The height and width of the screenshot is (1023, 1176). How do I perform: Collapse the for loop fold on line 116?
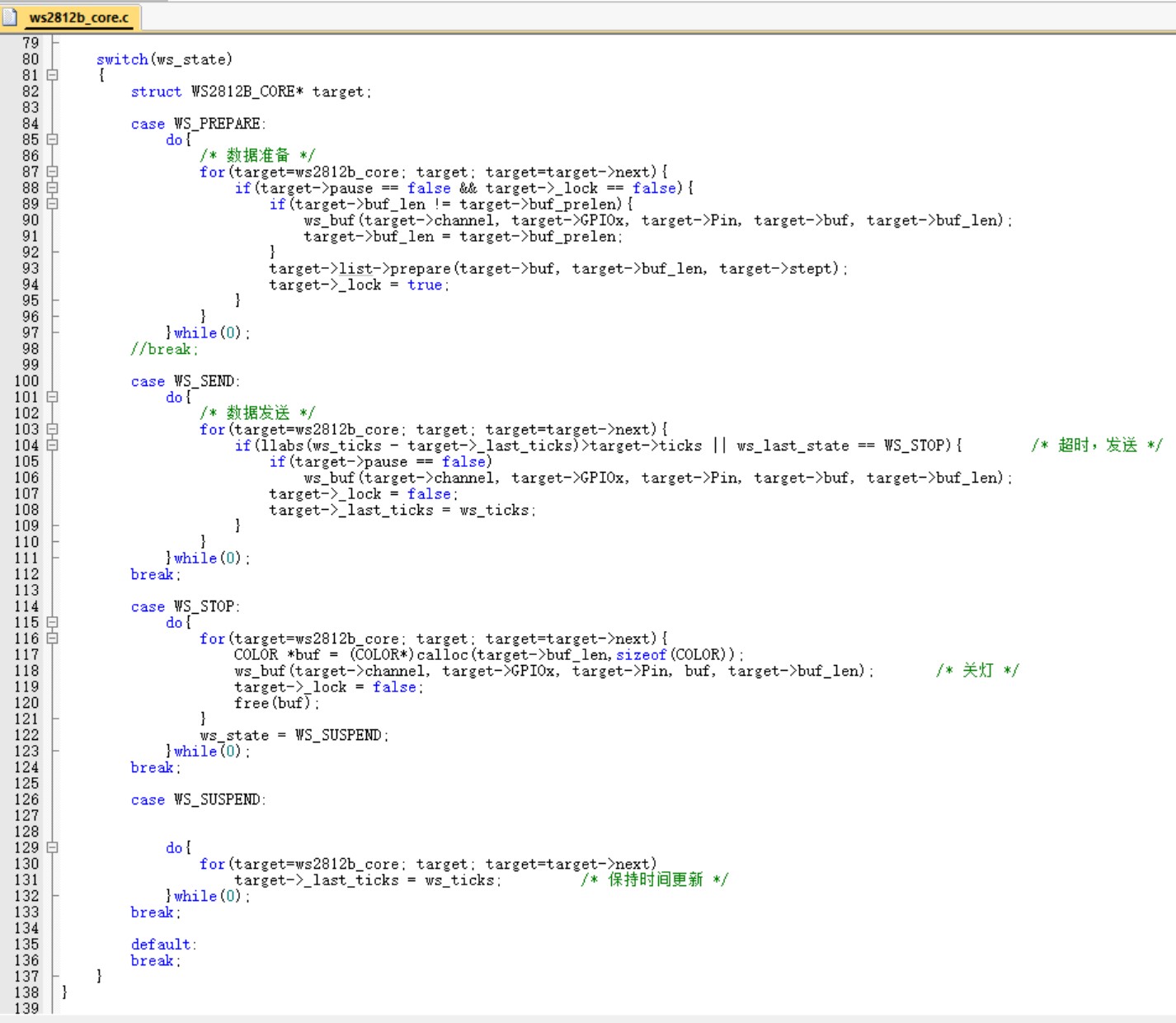[x=53, y=639]
